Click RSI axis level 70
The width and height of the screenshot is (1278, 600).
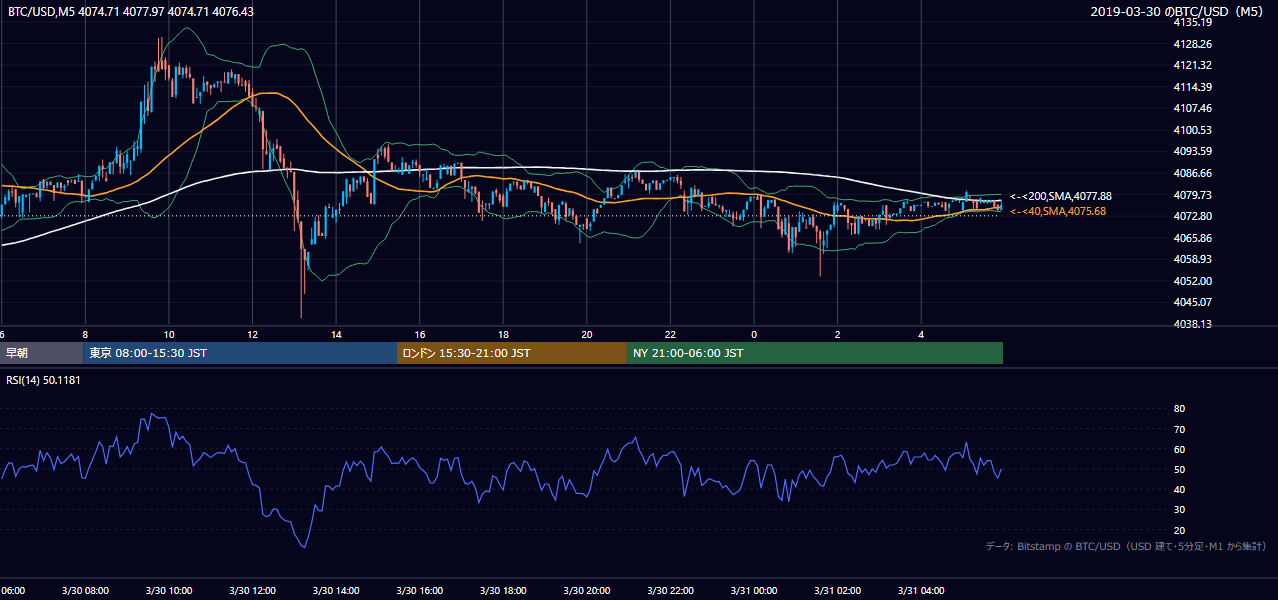[x=1179, y=429]
